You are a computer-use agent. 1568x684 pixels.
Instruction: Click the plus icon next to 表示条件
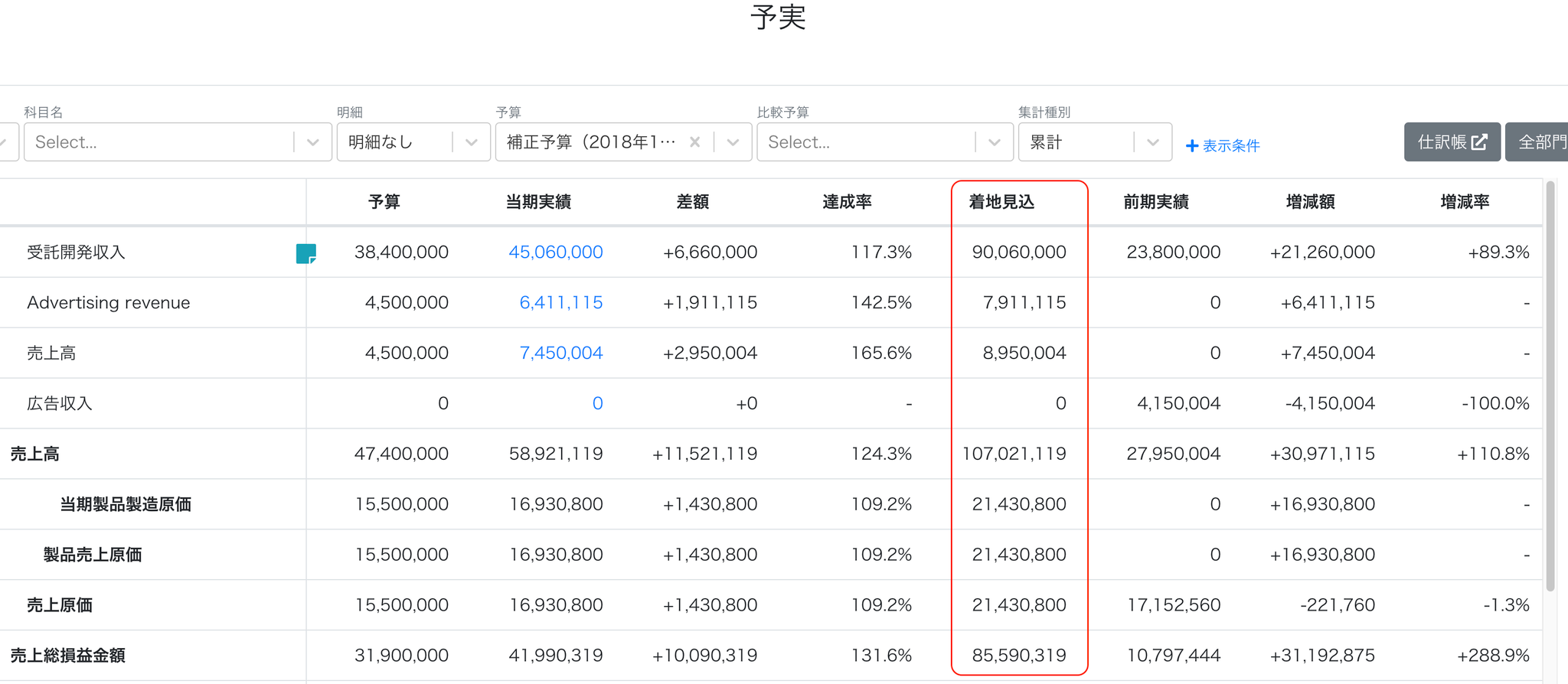point(1192,145)
